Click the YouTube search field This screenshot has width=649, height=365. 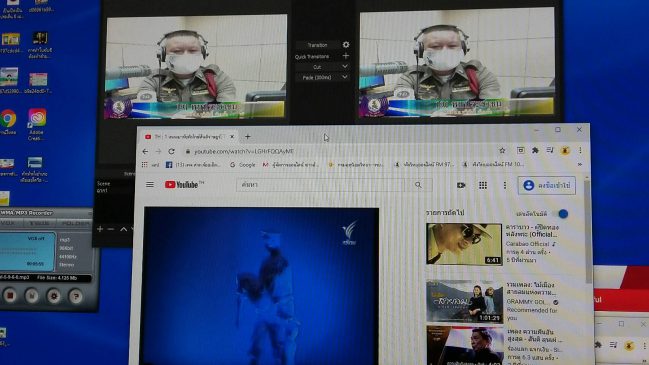321,185
